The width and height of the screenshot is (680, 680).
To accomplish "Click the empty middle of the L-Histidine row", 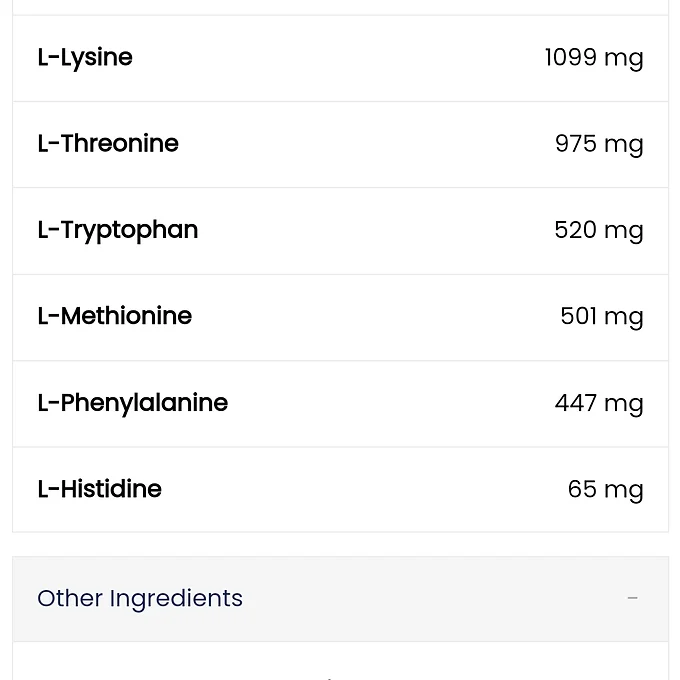I will (x=360, y=489).
